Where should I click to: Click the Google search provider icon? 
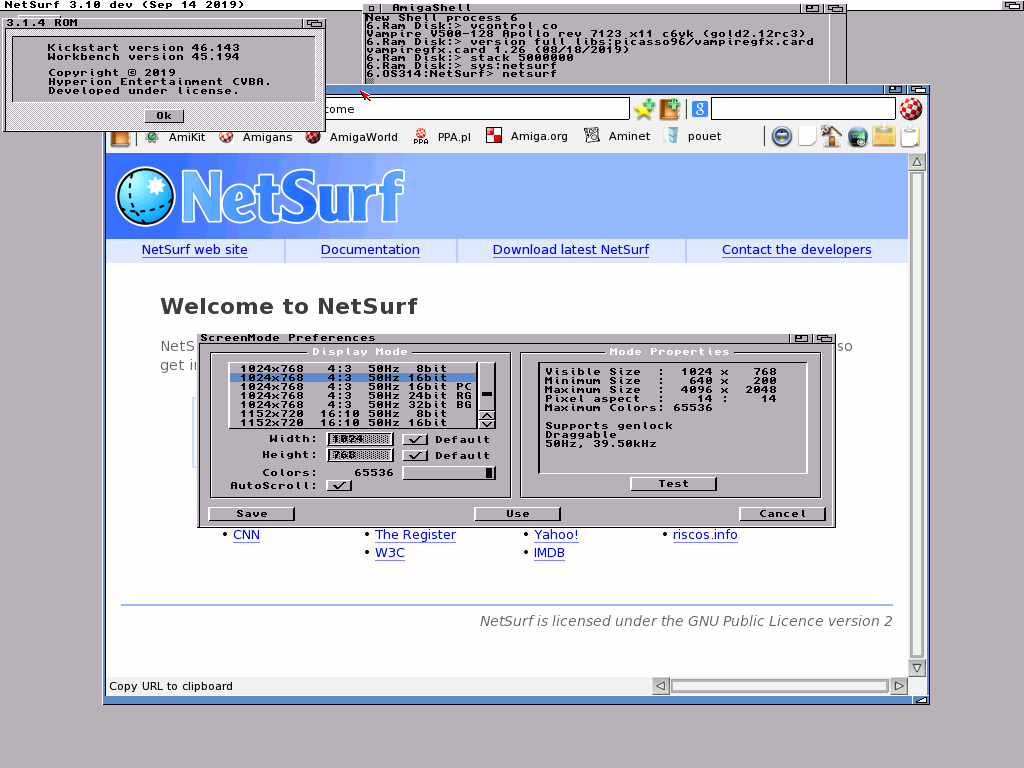[x=699, y=109]
